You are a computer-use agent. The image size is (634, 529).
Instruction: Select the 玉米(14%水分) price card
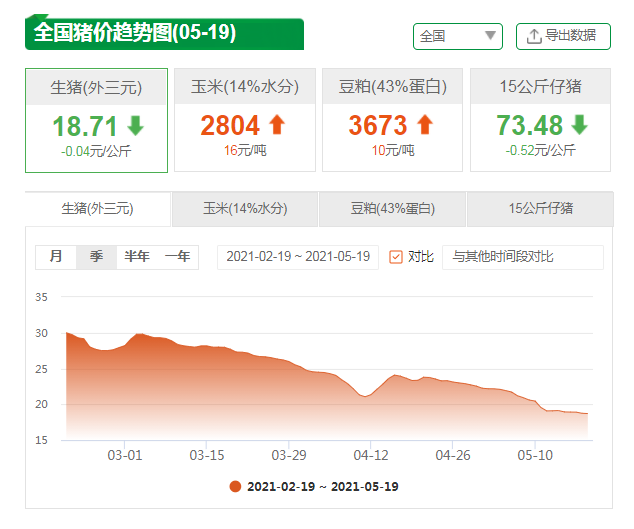245,120
